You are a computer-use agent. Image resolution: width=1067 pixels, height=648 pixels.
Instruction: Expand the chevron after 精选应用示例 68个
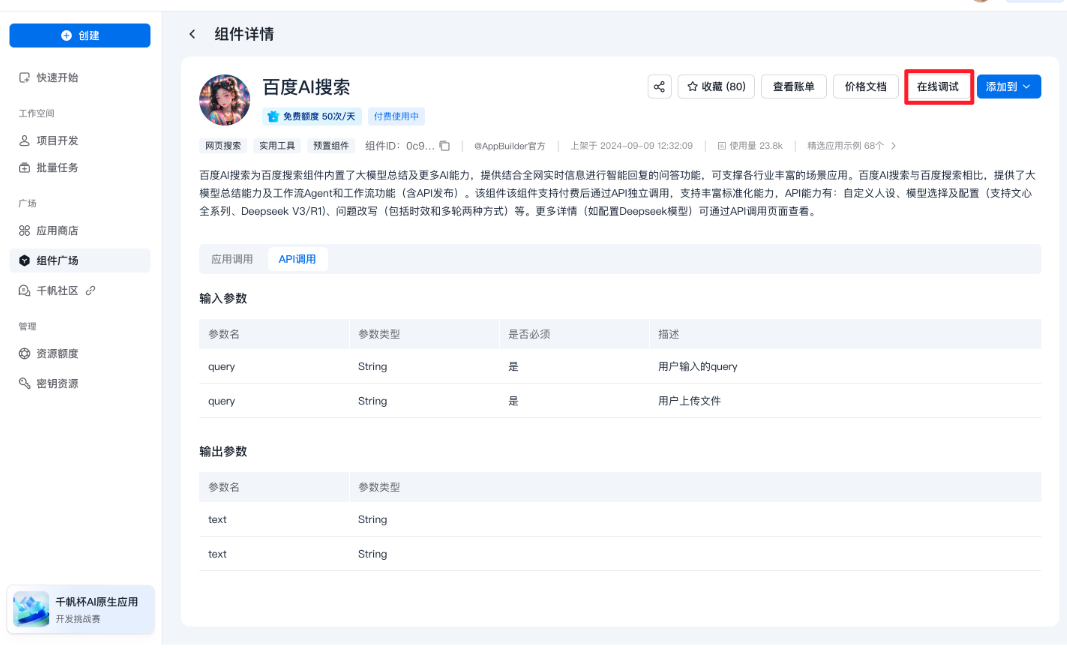(x=893, y=146)
